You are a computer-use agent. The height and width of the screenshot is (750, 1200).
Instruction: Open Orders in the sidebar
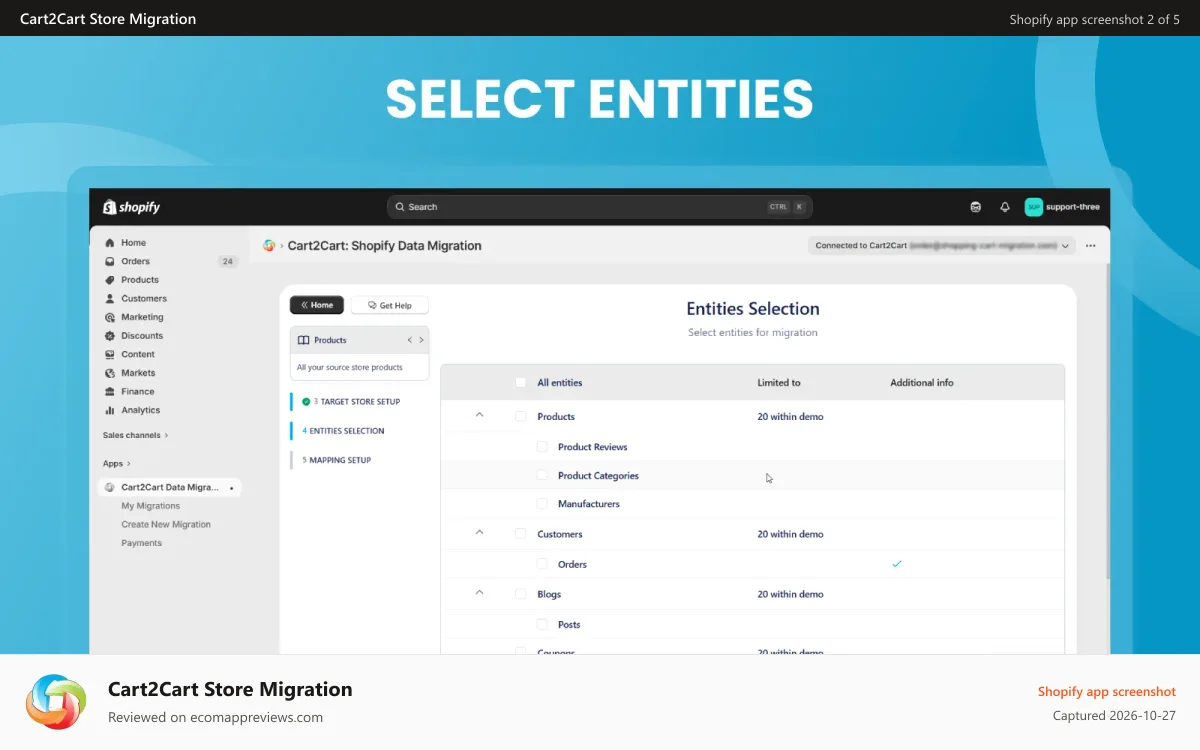point(135,261)
